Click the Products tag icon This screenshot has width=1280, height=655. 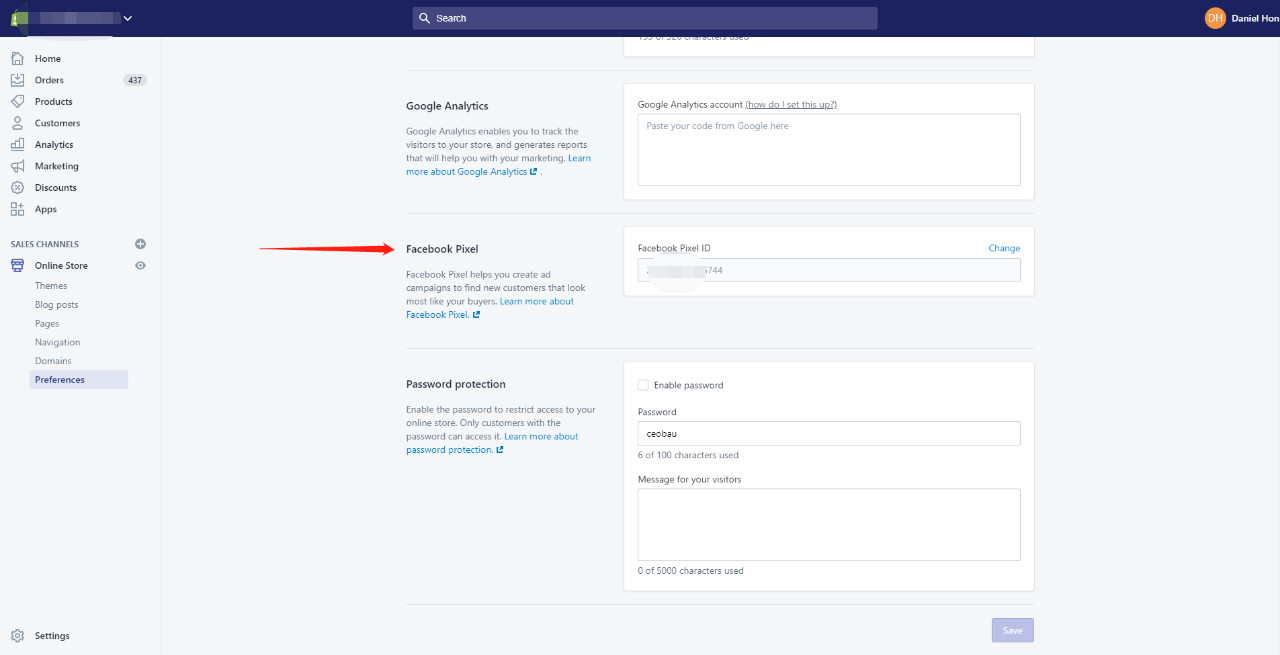[x=17, y=102]
